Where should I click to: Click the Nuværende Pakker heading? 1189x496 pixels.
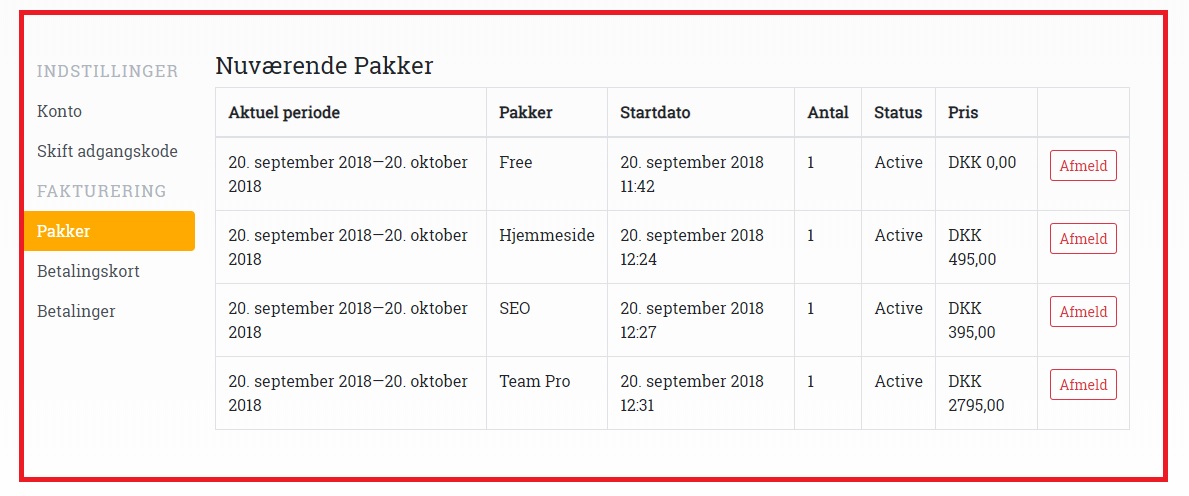tap(324, 66)
